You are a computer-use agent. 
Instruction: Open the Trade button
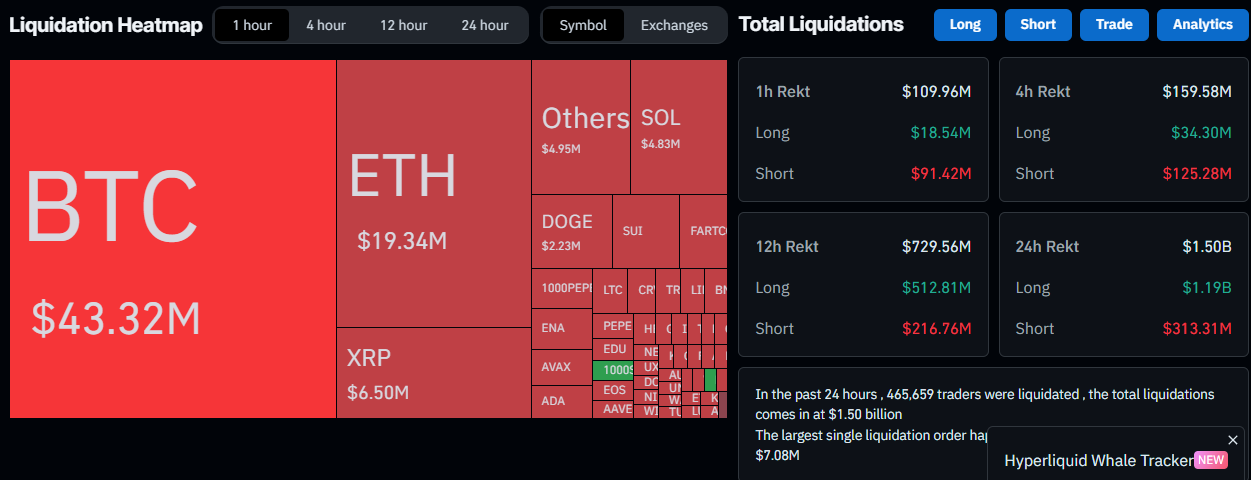[1113, 25]
